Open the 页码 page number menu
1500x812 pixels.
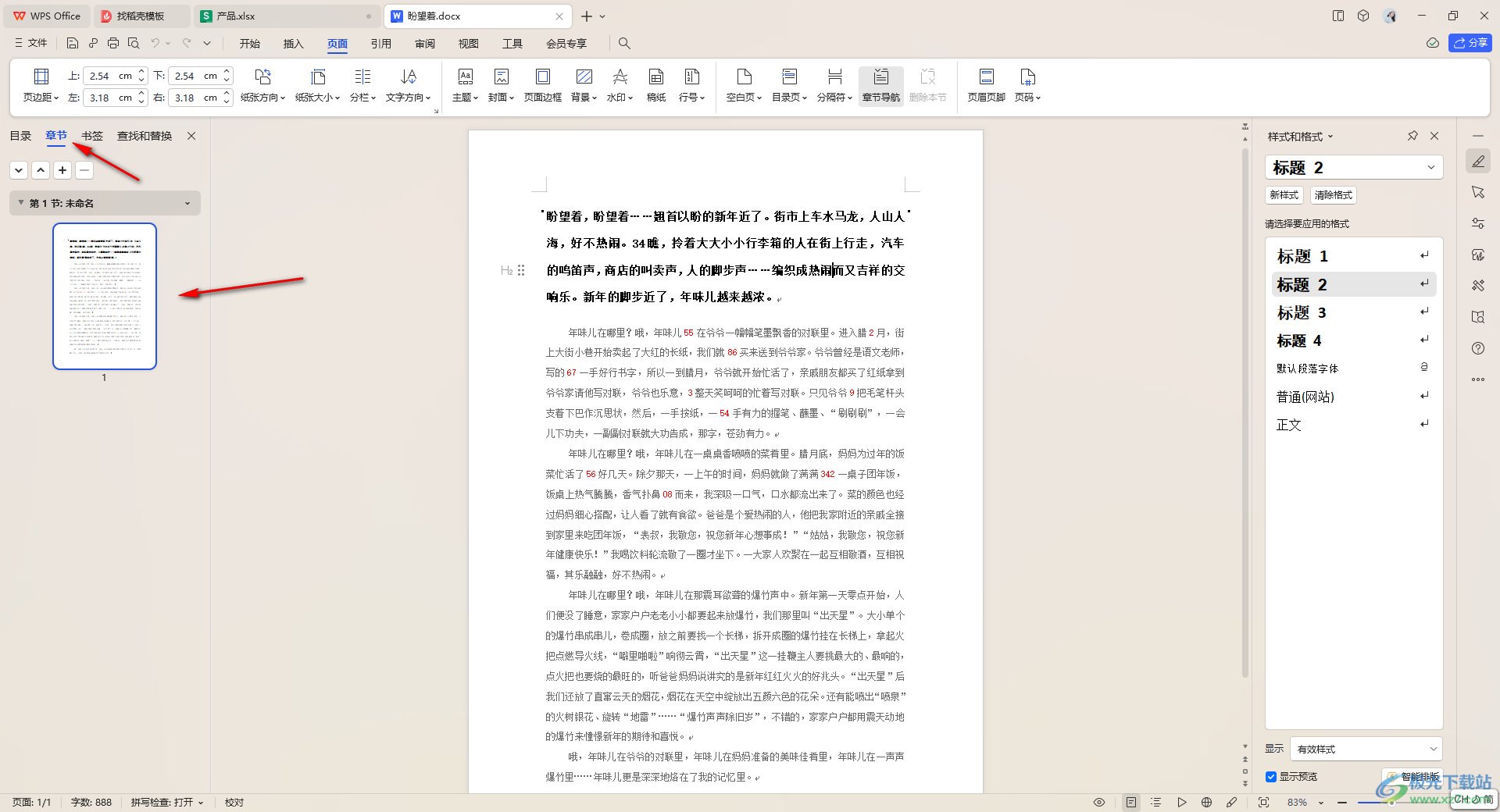[x=1027, y=85]
